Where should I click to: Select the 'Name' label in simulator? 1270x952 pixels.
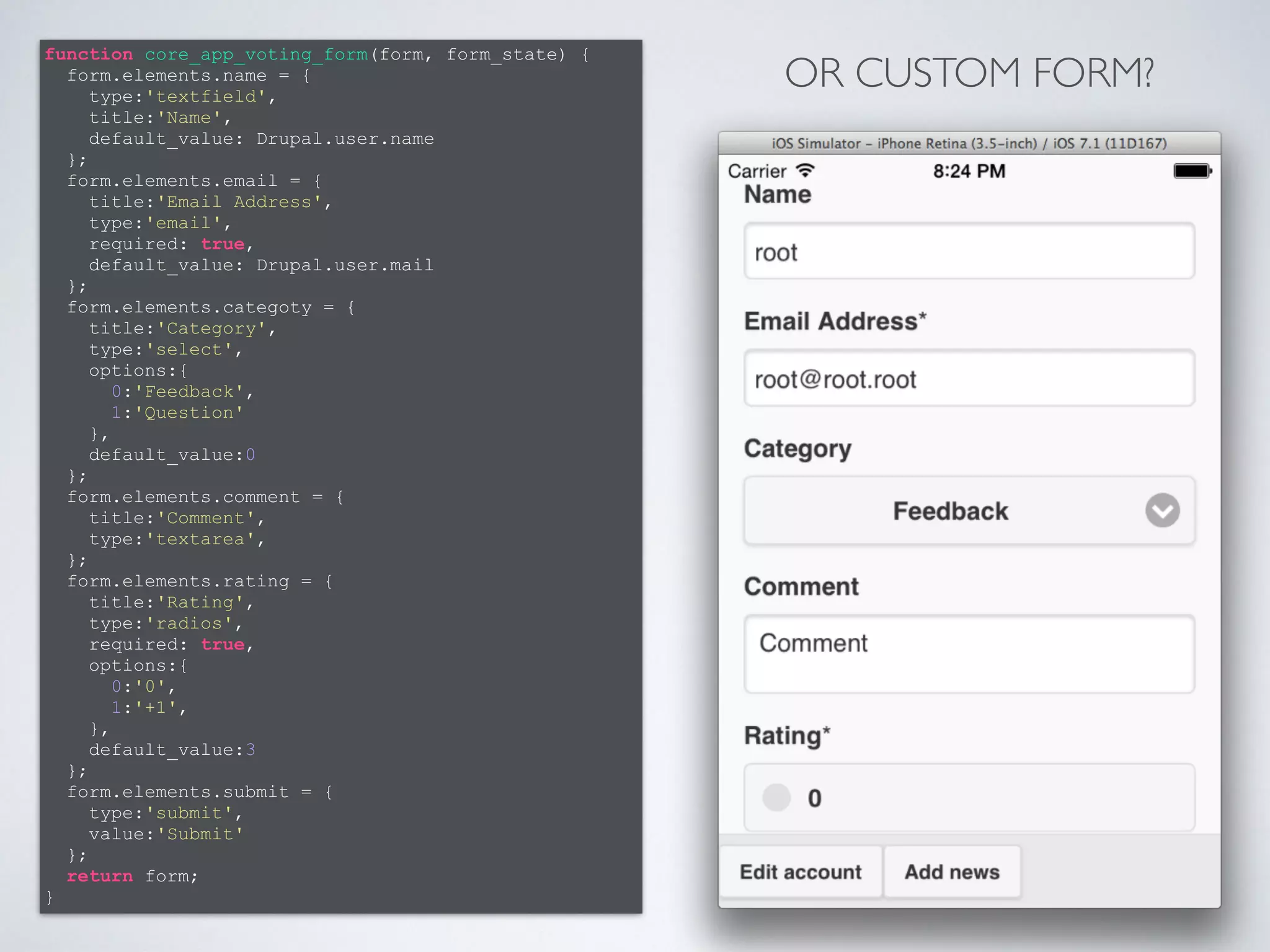tap(778, 195)
